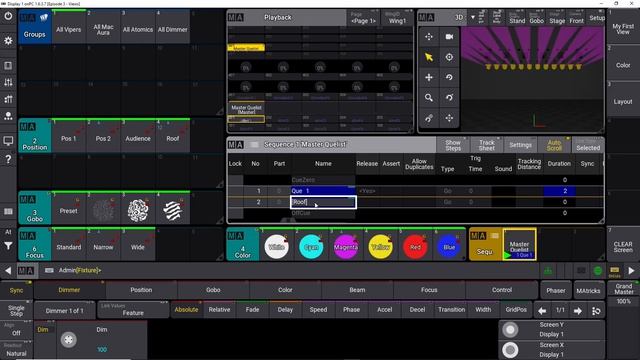The width and height of the screenshot is (640, 360).
Task: Open the display monitor icon in sidebar
Action: (x=8, y=141)
